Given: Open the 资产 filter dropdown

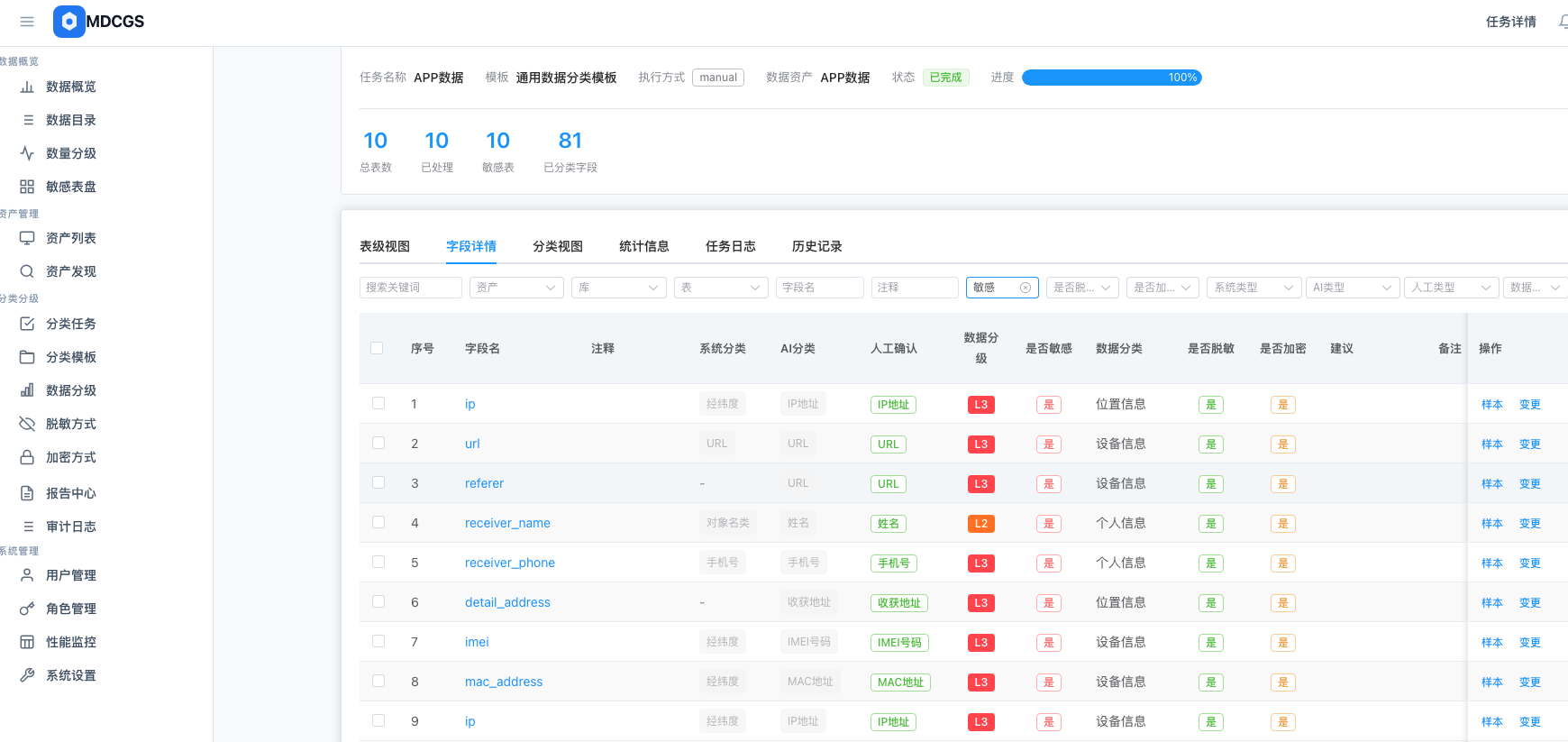Looking at the screenshot, I should [x=516, y=288].
